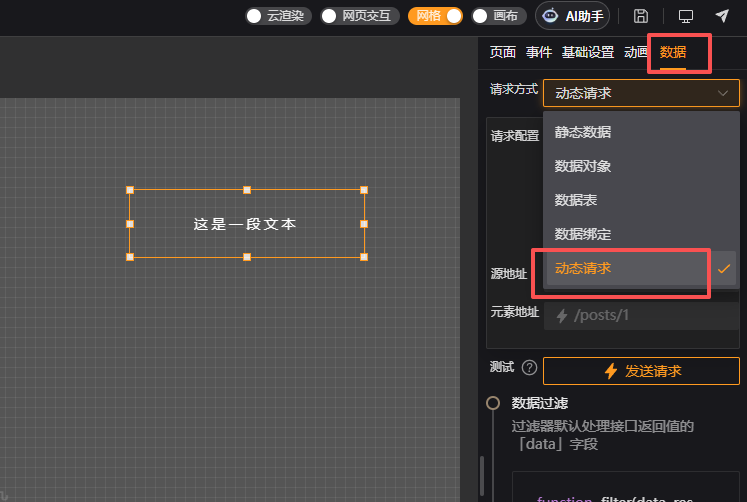
Task: Click the lightning icon in 元素地址 field
Action: pyautogui.click(x=562, y=315)
